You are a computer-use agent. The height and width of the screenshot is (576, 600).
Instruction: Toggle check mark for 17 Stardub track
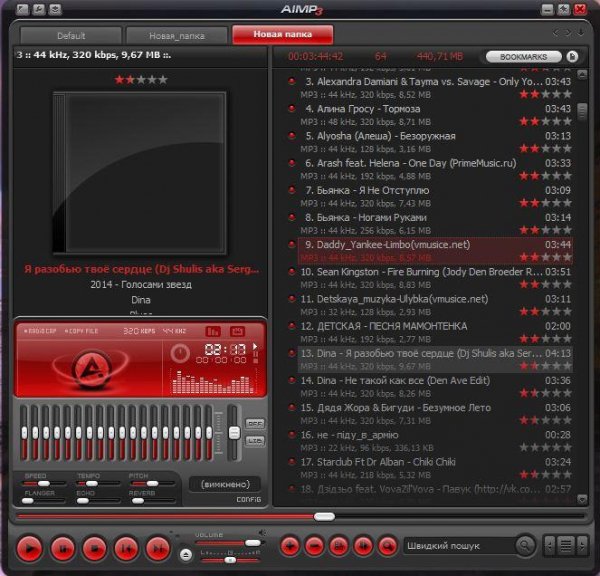click(292, 462)
